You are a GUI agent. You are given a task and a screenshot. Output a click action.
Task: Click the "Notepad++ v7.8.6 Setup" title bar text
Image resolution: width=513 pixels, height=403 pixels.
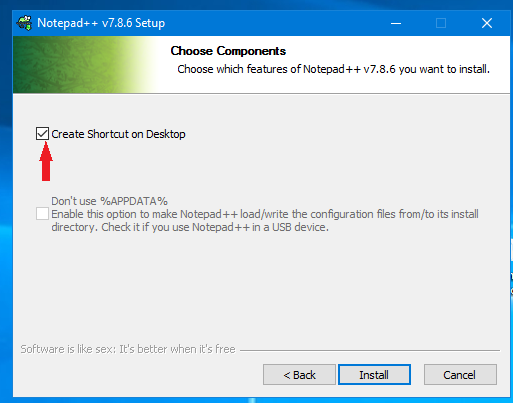pos(101,23)
